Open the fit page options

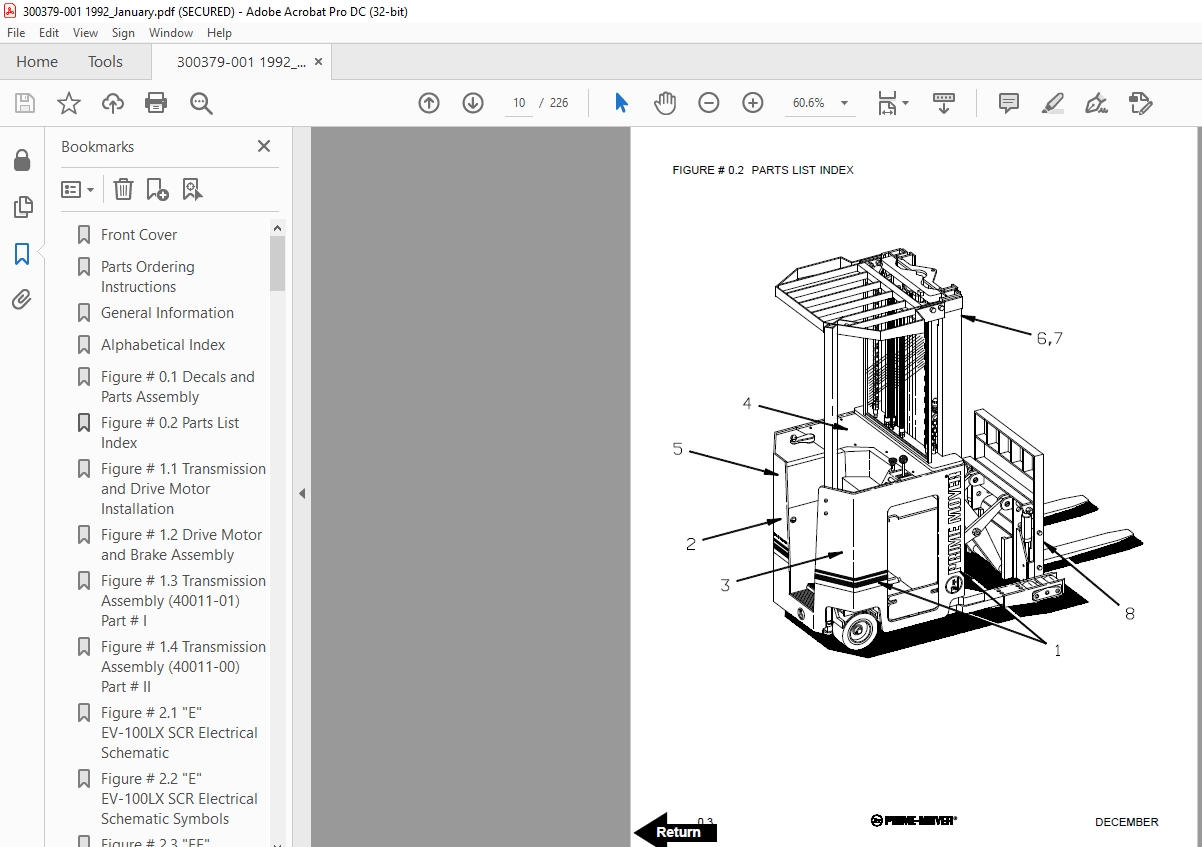[x=892, y=103]
